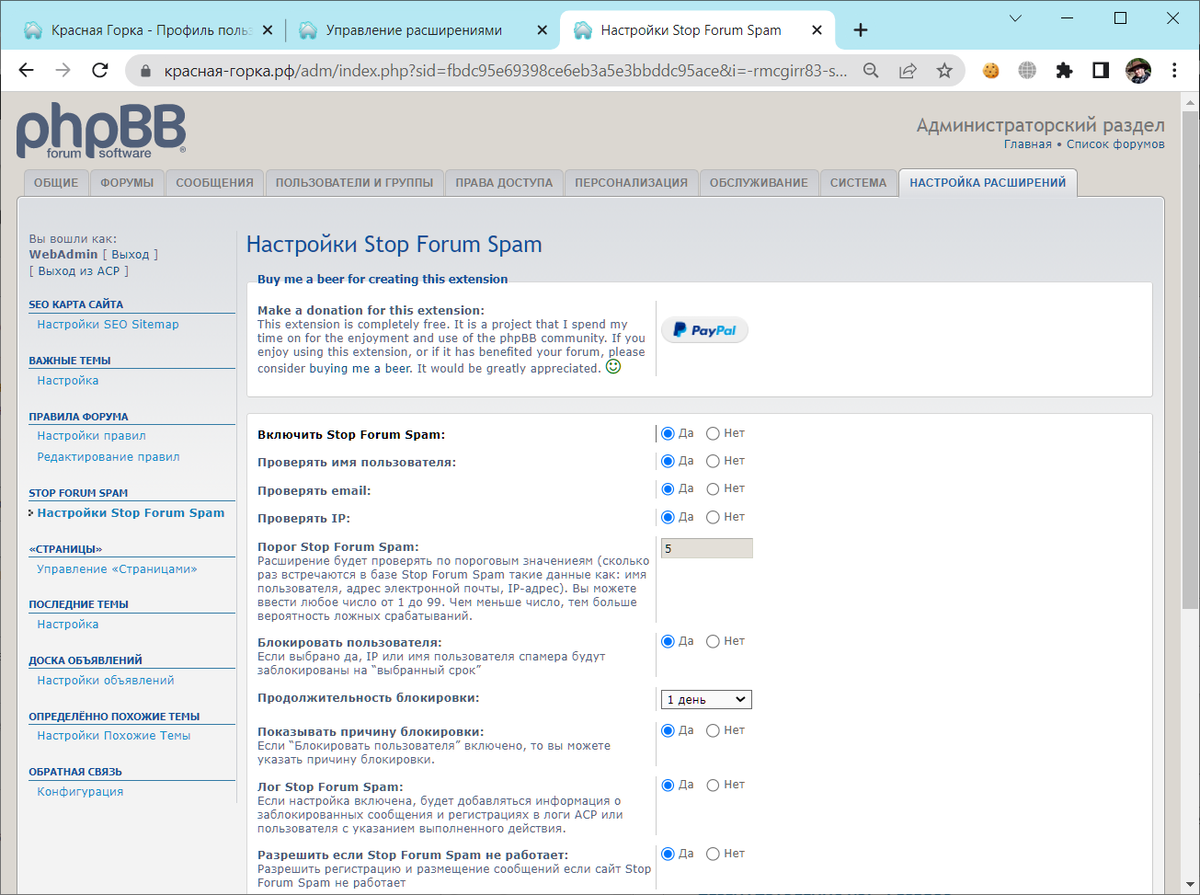Open Настройки объявлений in sidebar
This screenshot has height=895, width=1200.
pos(105,680)
